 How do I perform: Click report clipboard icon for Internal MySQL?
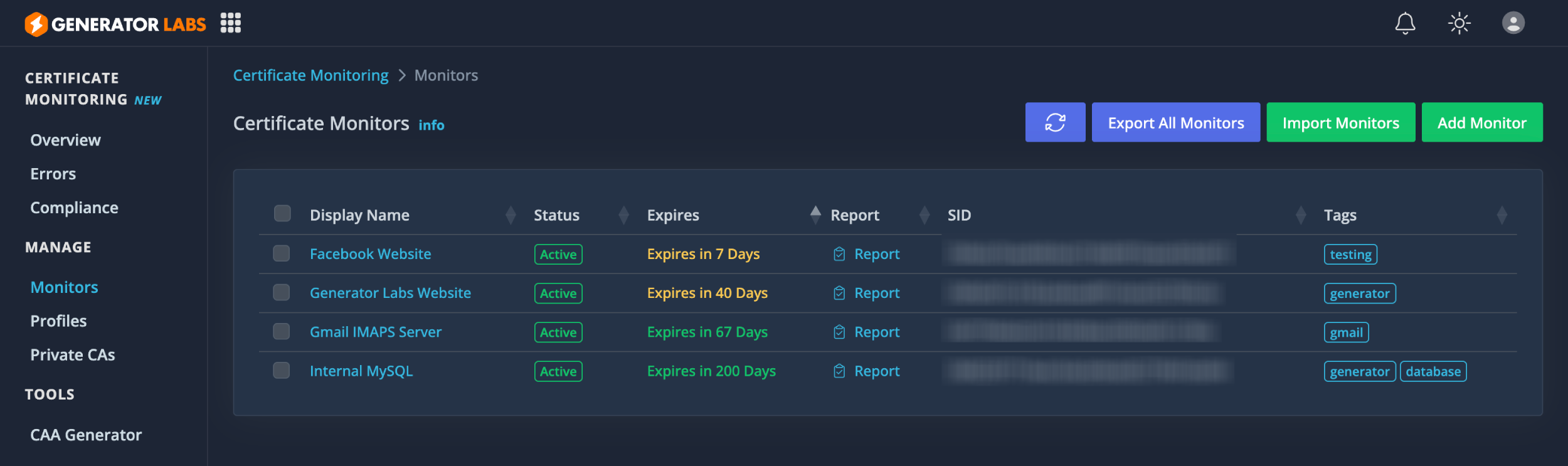point(839,371)
